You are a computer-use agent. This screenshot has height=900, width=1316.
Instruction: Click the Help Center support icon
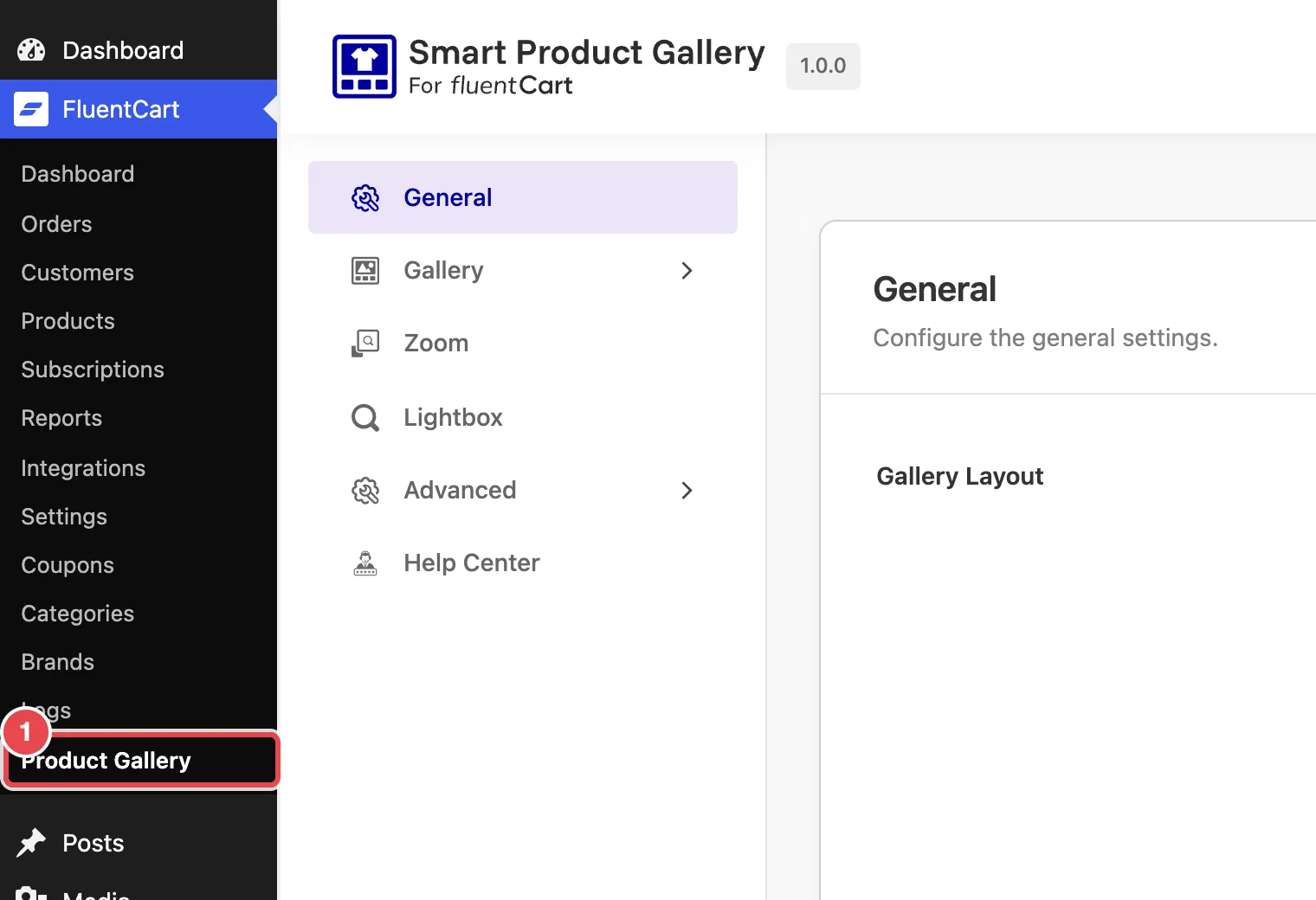365,563
